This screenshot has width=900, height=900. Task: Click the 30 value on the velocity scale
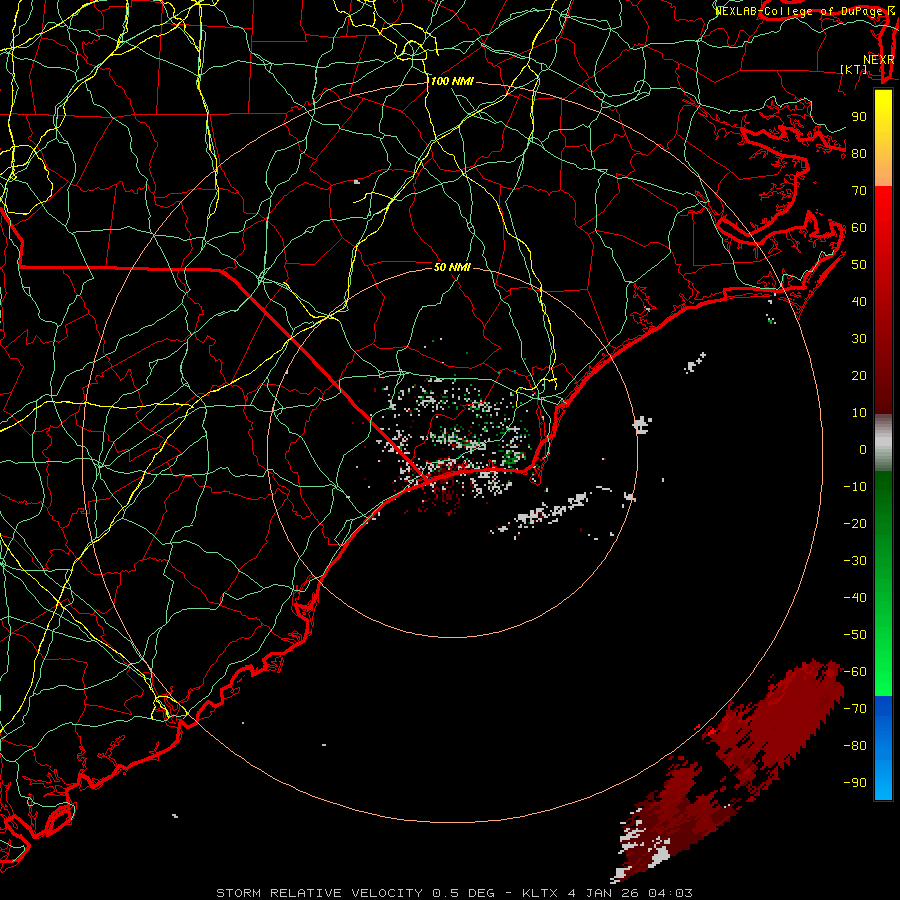859,339
